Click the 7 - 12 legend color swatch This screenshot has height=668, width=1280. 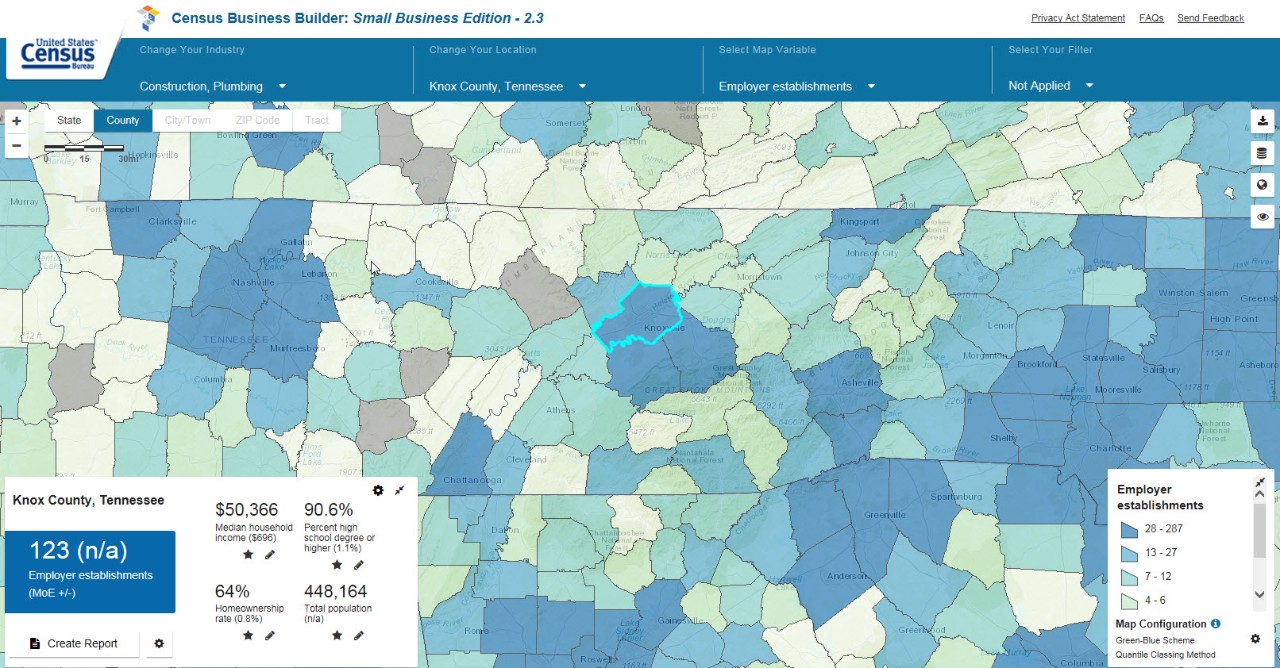tap(1129, 577)
